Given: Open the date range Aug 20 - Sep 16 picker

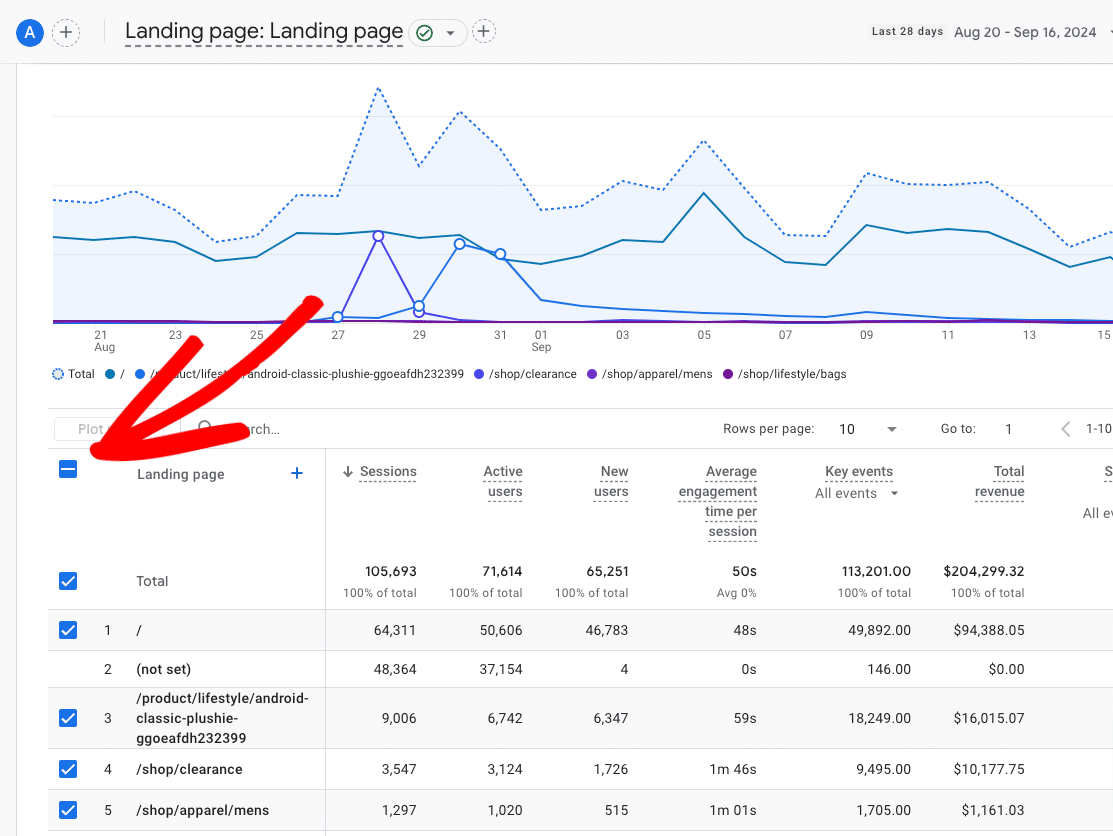Looking at the screenshot, I should tap(1025, 32).
